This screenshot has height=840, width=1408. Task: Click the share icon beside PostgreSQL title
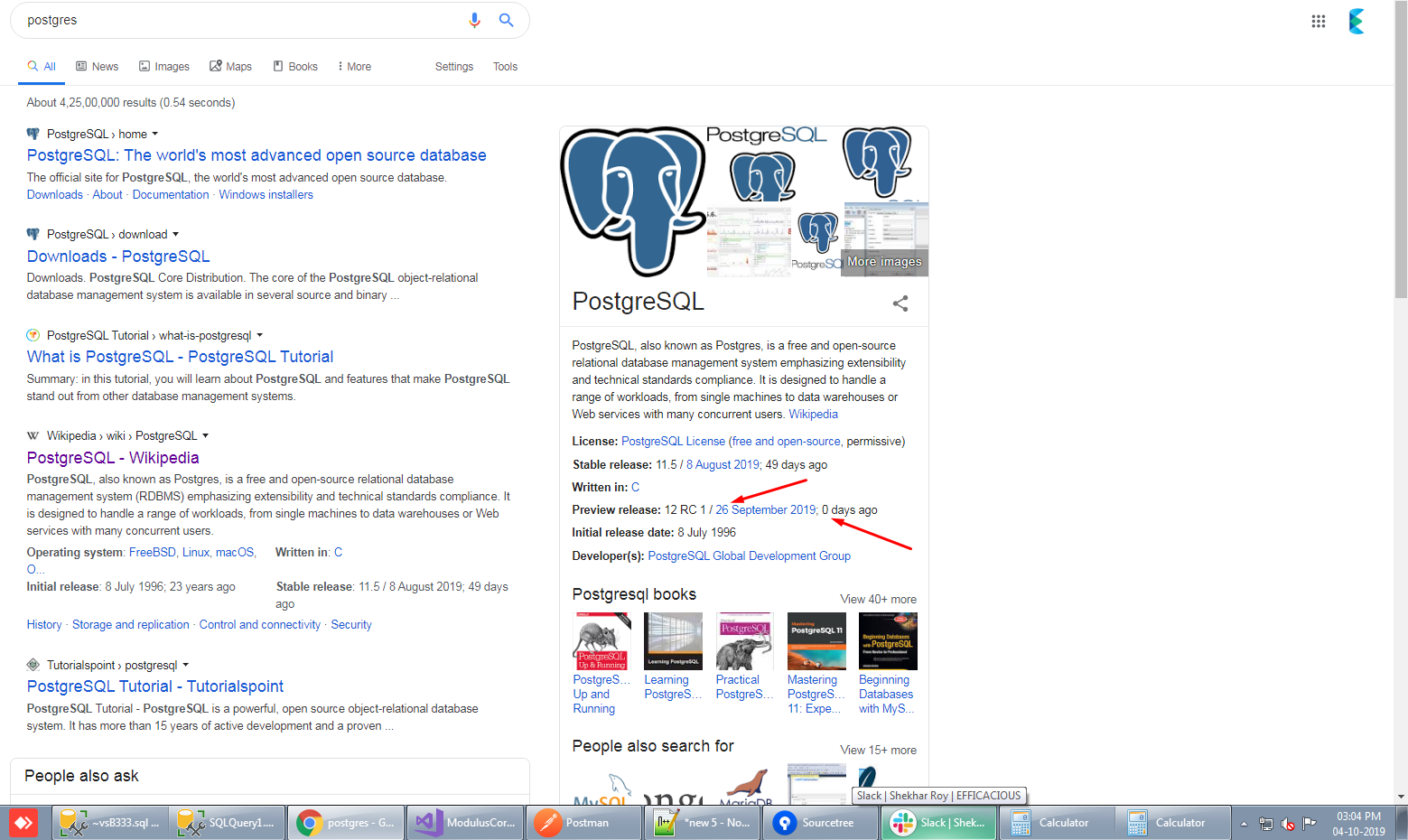click(x=900, y=303)
